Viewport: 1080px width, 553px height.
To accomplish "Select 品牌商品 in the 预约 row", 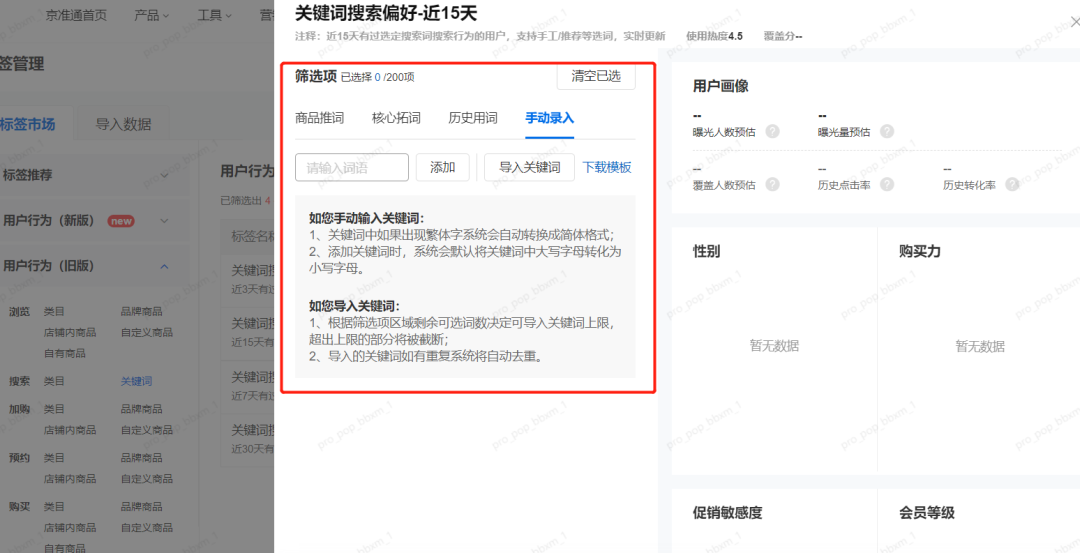I will pos(142,458).
